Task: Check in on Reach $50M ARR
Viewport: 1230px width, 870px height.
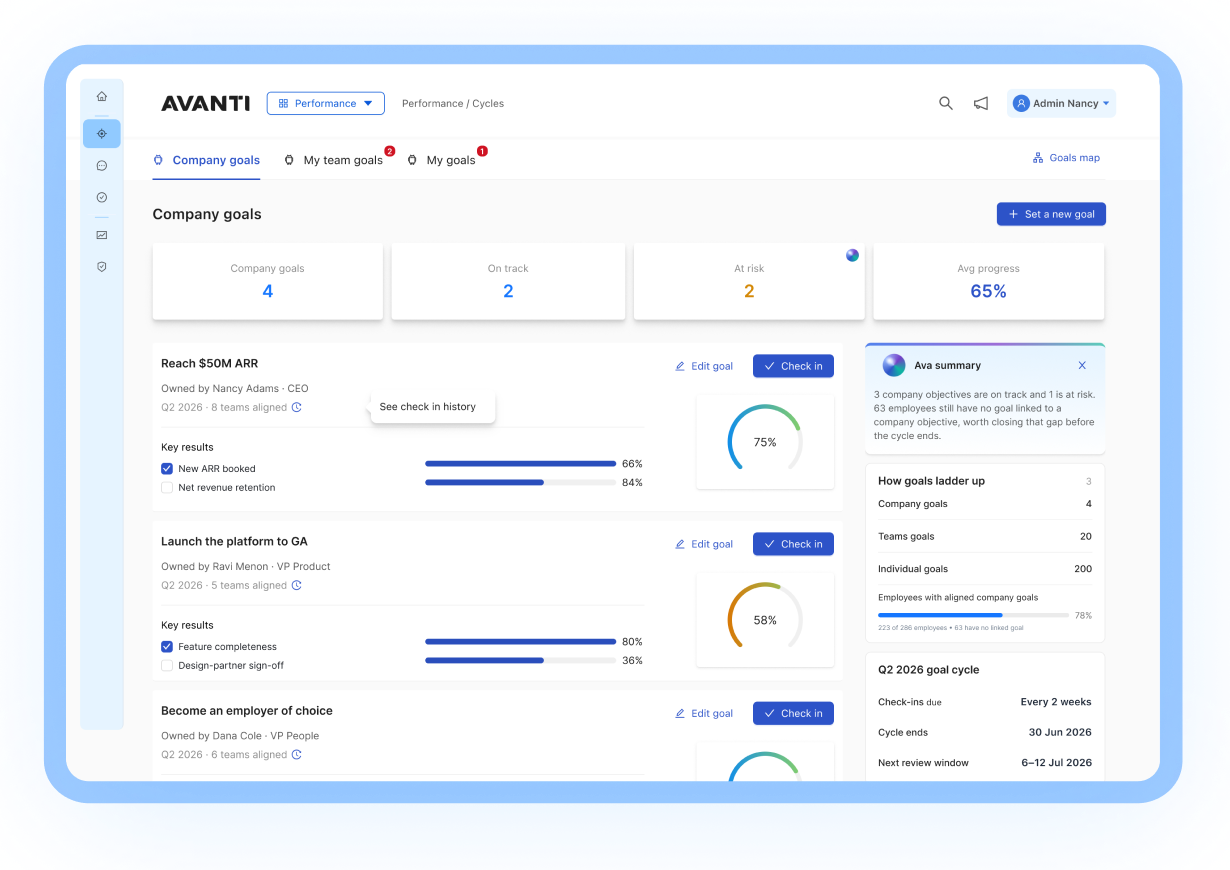Action: click(x=793, y=366)
